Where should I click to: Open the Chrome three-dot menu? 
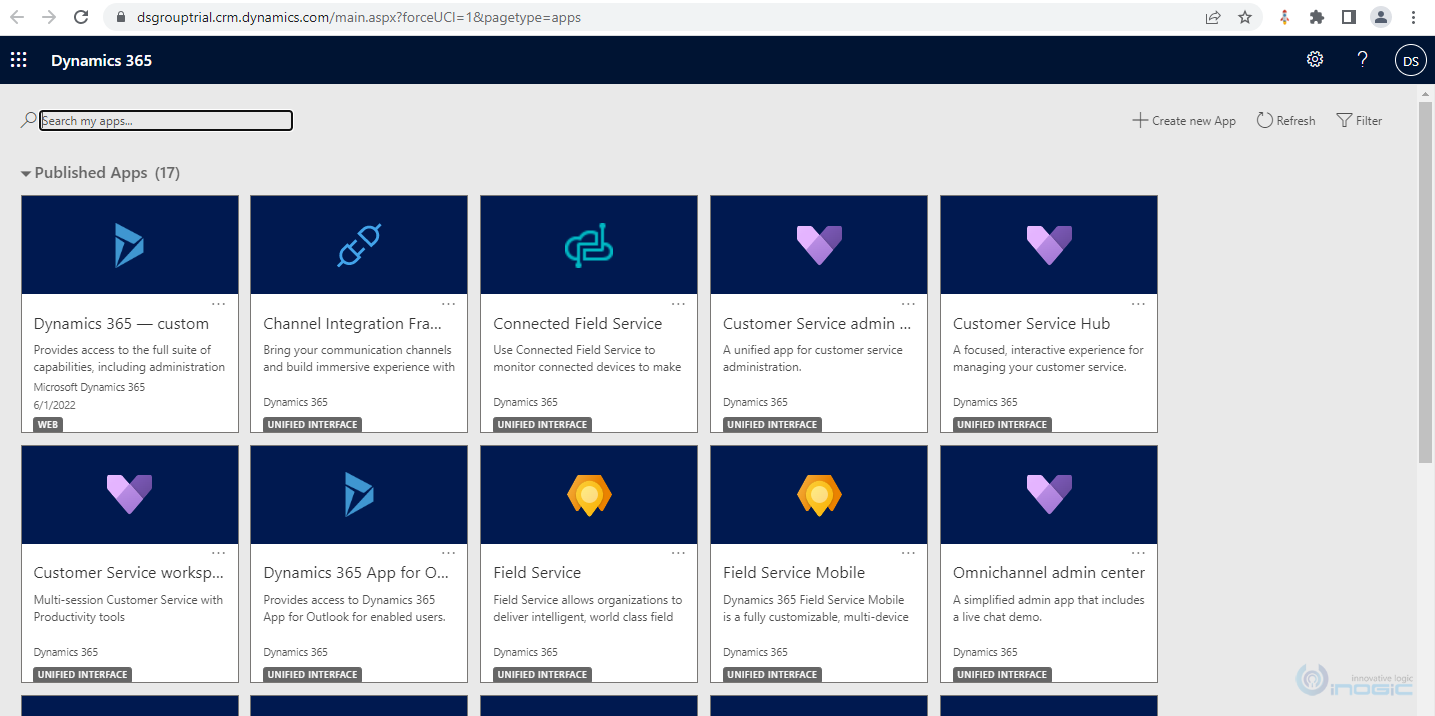[1413, 17]
